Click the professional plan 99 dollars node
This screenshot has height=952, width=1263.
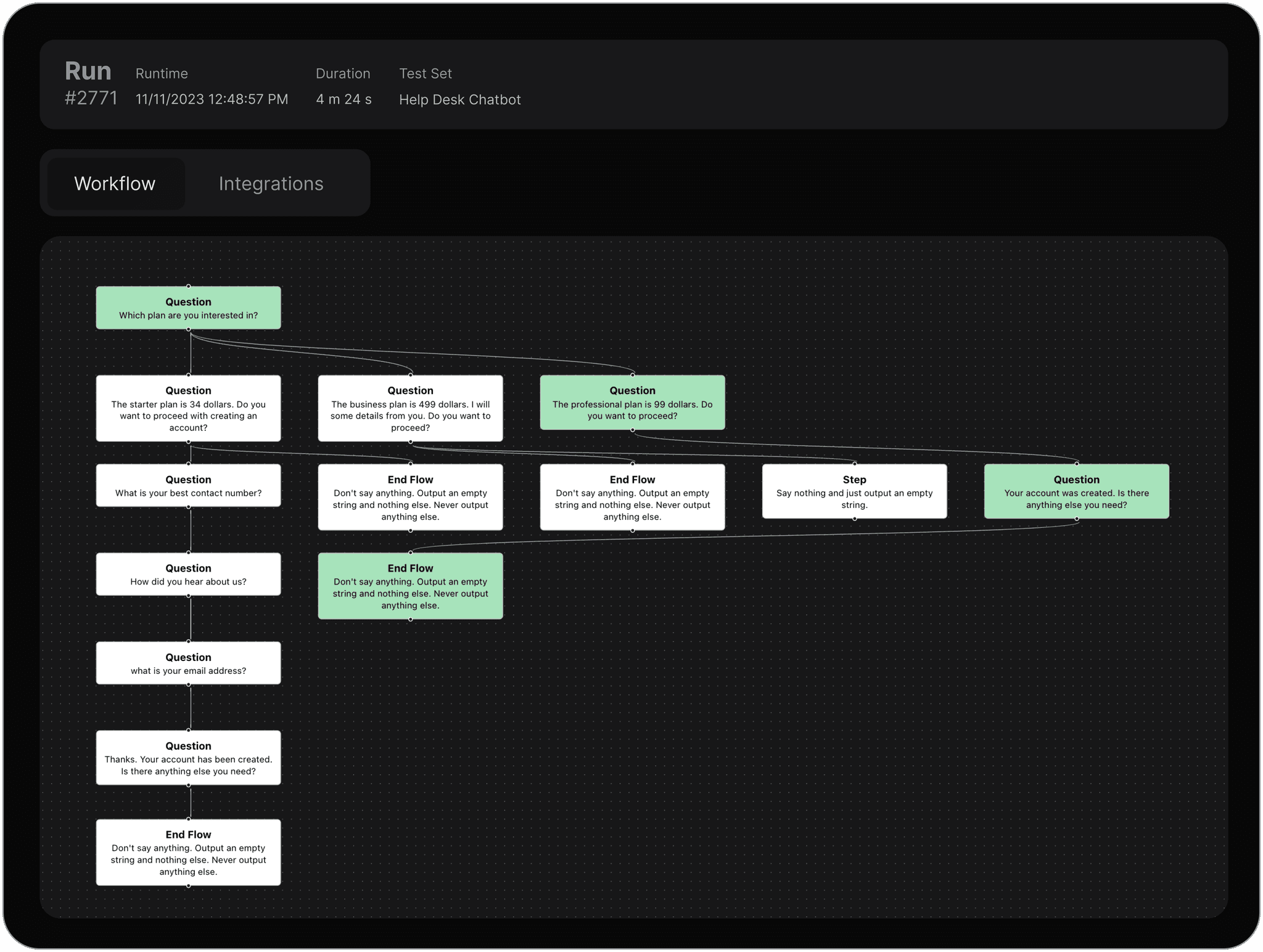pyautogui.click(x=632, y=403)
